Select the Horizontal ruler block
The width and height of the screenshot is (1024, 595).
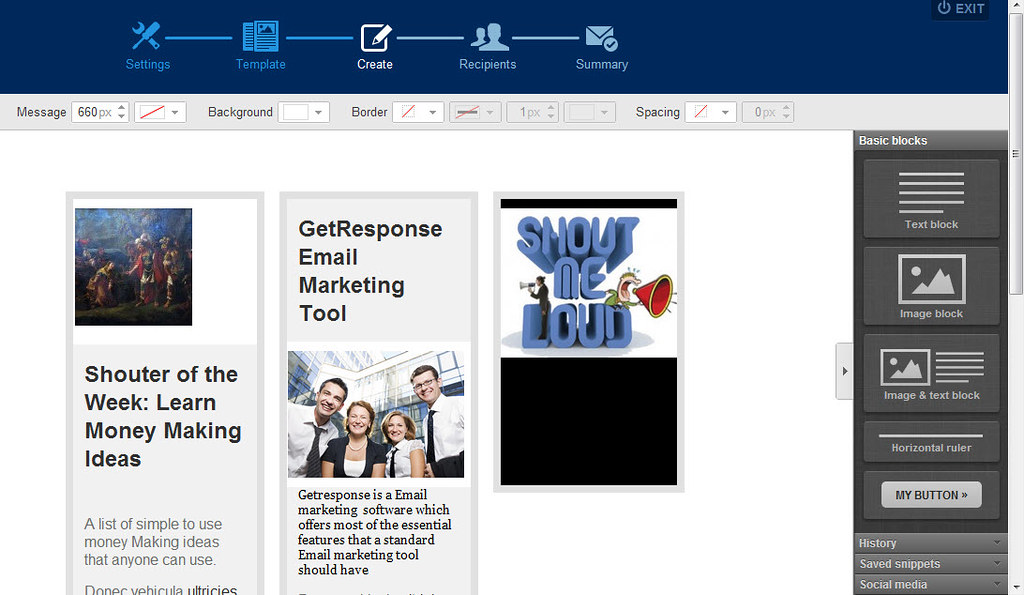click(931, 442)
